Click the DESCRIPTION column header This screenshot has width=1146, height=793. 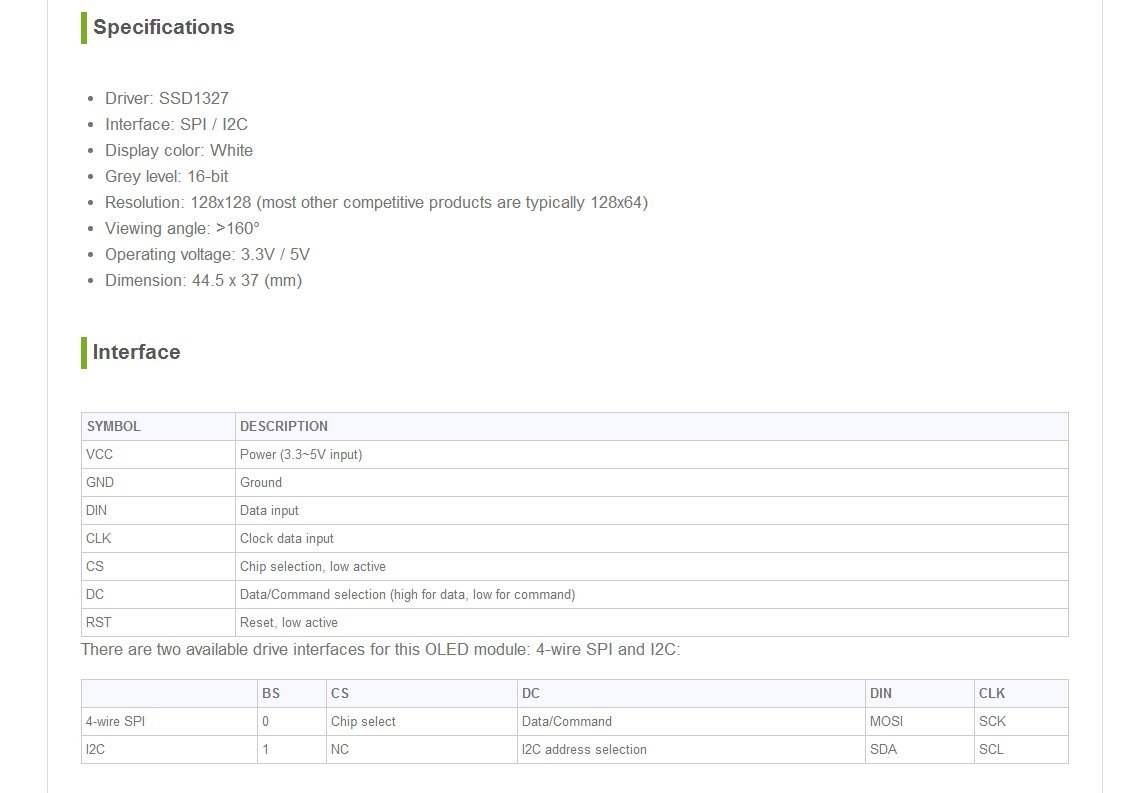coord(284,426)
